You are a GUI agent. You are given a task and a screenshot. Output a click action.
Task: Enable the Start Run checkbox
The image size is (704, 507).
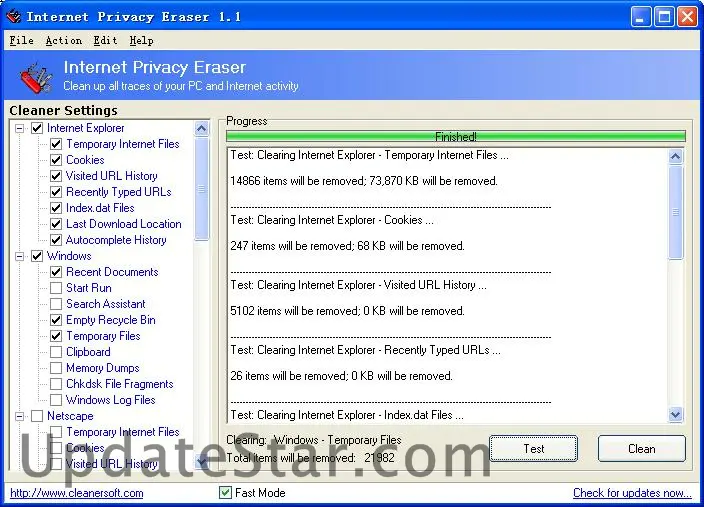coord(56,288)
